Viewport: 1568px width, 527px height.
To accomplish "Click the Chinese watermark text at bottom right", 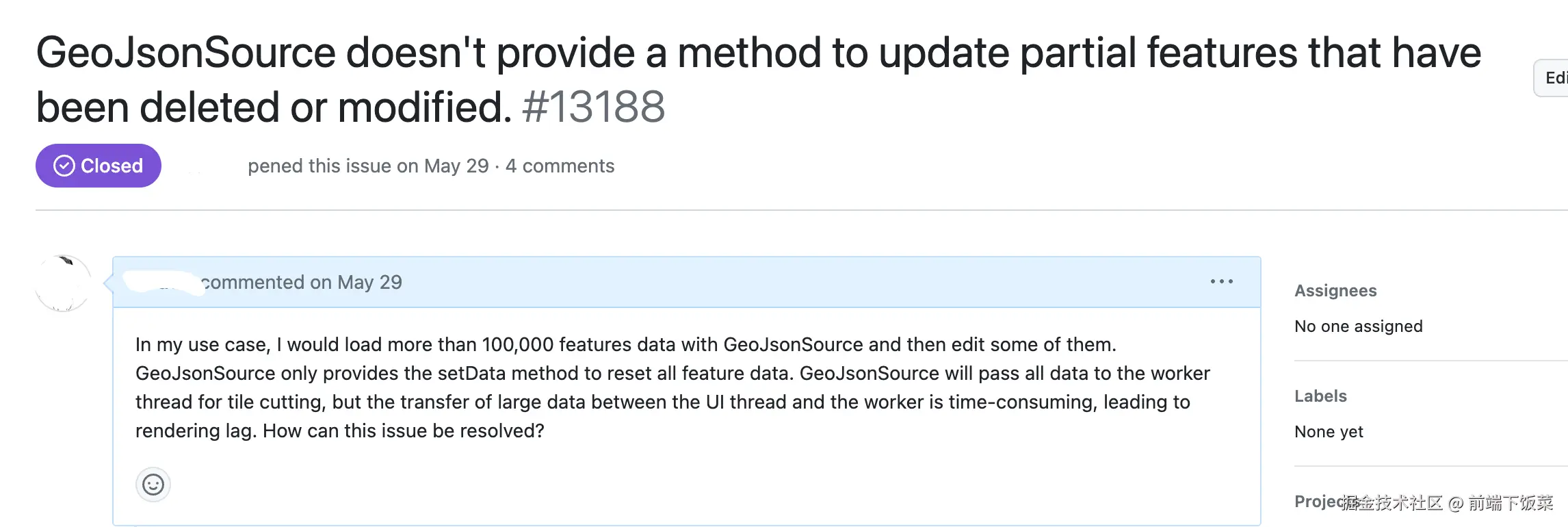I will 1447,503.
